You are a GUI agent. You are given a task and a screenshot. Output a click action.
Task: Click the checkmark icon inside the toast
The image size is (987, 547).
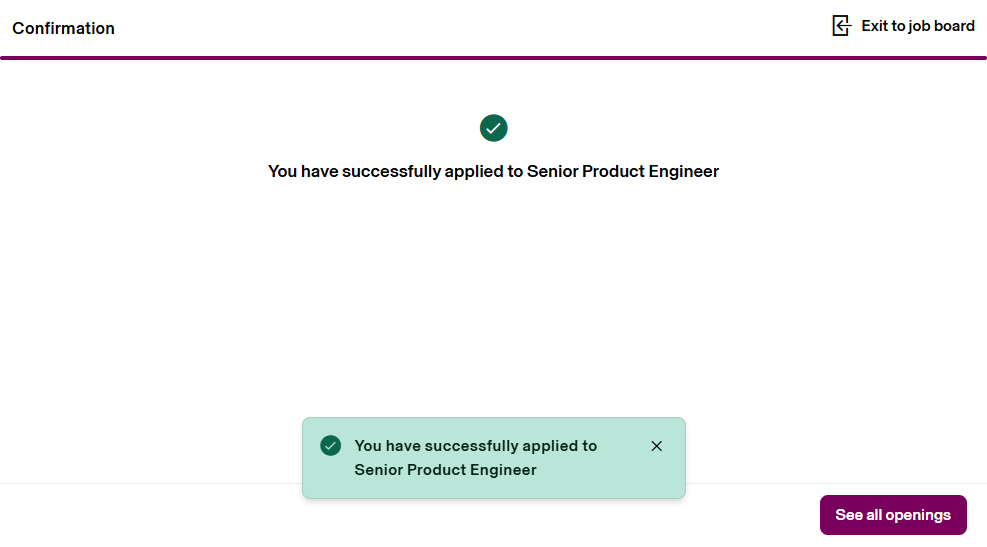[331, 445]
